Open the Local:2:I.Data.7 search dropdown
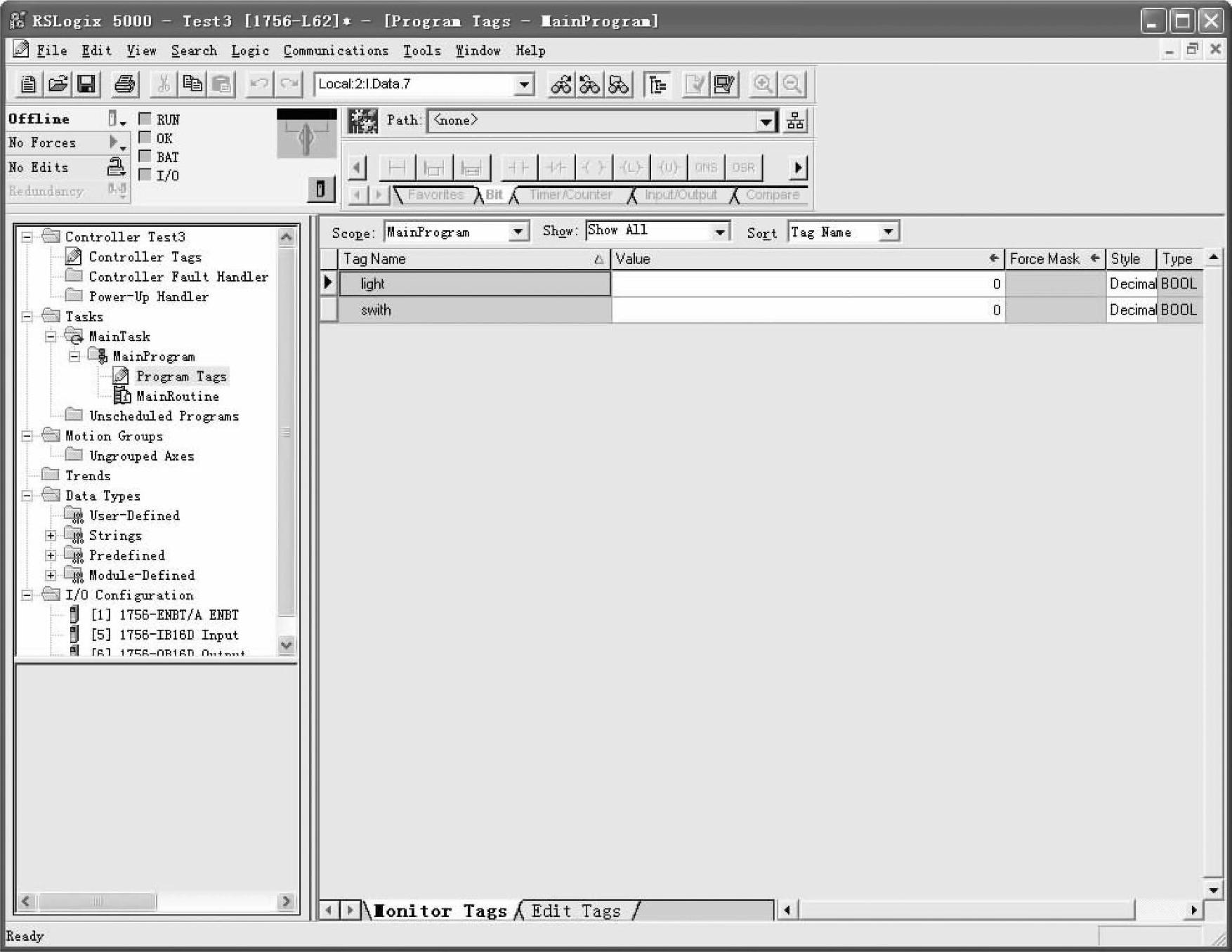This screenshot has height=952, width=1232. point(523,85)
